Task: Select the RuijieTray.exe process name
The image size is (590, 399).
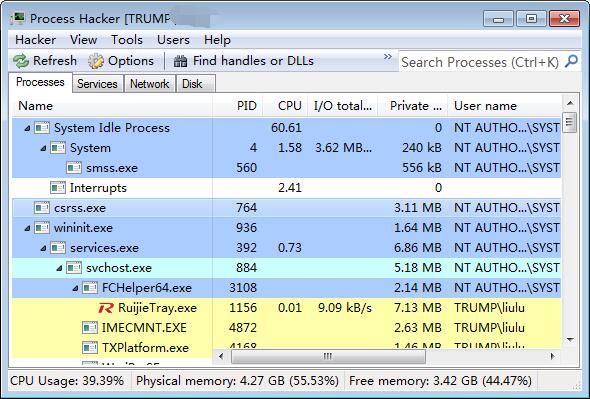Action: pos(157,308)
